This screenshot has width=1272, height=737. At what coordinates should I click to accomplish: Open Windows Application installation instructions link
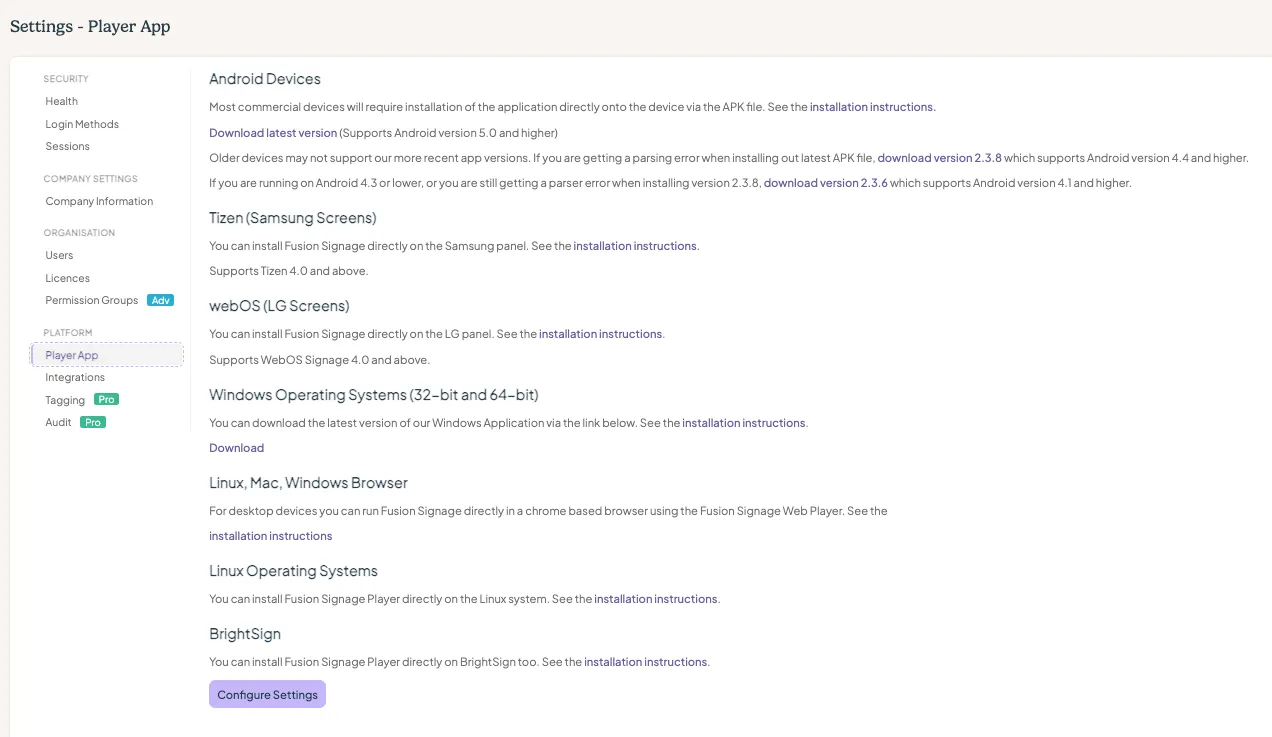tap(744, 423)
